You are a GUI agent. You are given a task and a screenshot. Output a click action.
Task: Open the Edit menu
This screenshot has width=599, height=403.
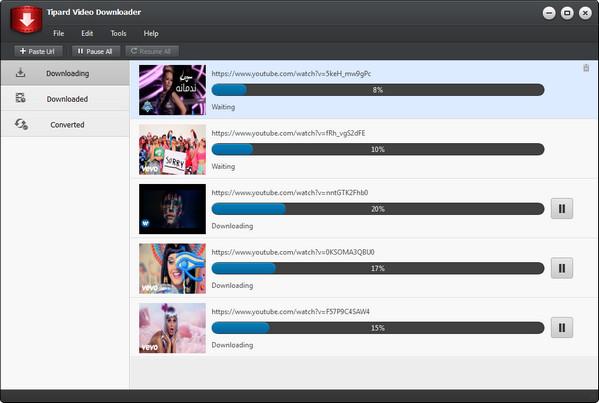click(87, 33)
